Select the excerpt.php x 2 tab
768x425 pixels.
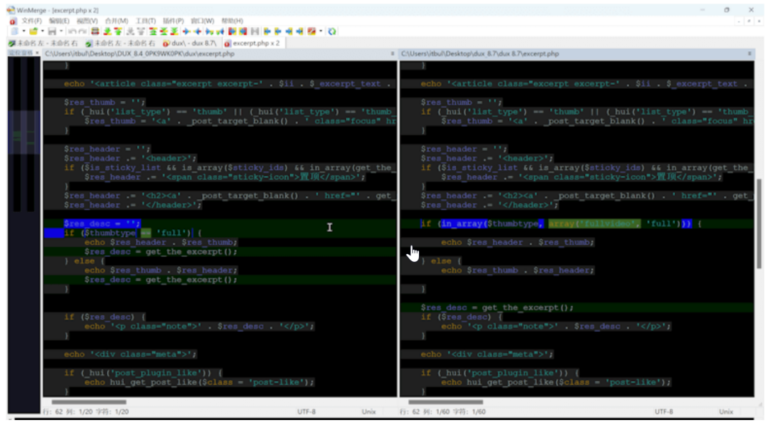[x=255, y=43]
